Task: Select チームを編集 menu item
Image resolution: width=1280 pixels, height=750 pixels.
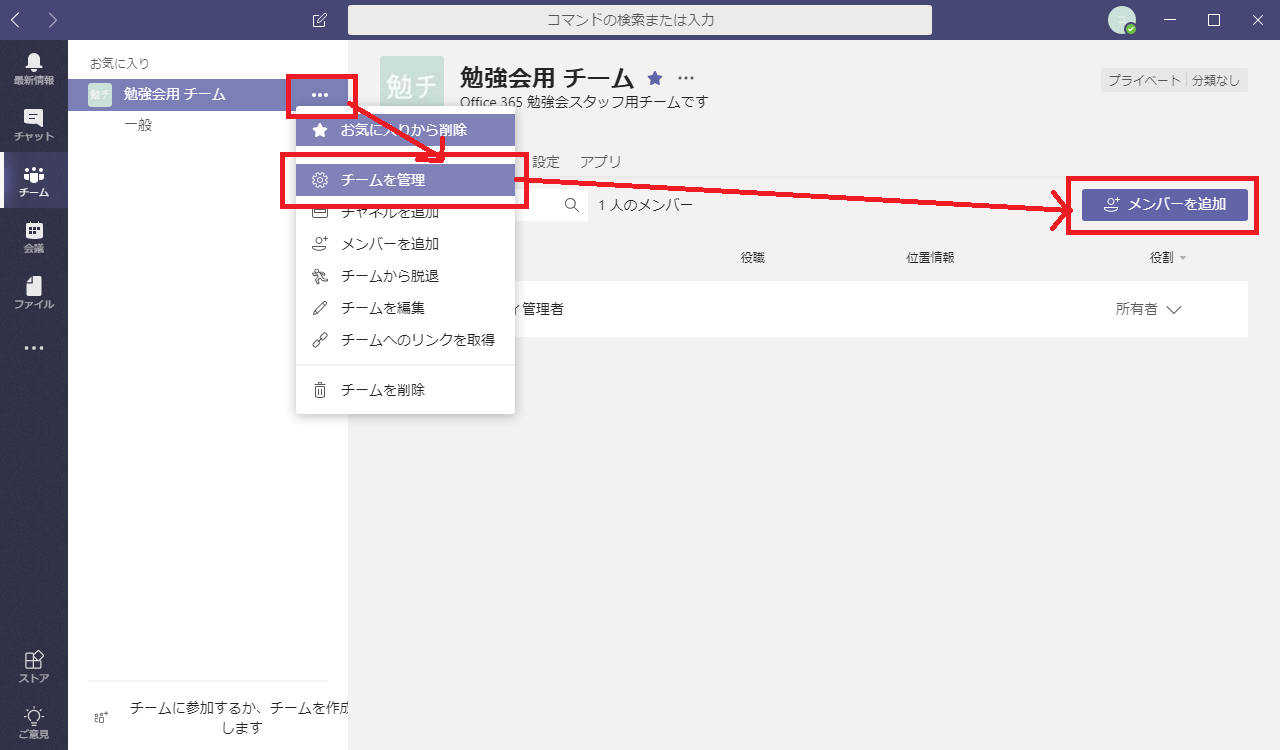Action: coord(405,308)
